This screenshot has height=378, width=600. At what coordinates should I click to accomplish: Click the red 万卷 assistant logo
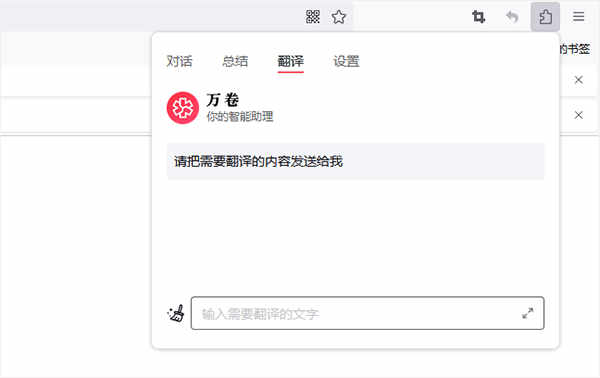pos(183,108)
